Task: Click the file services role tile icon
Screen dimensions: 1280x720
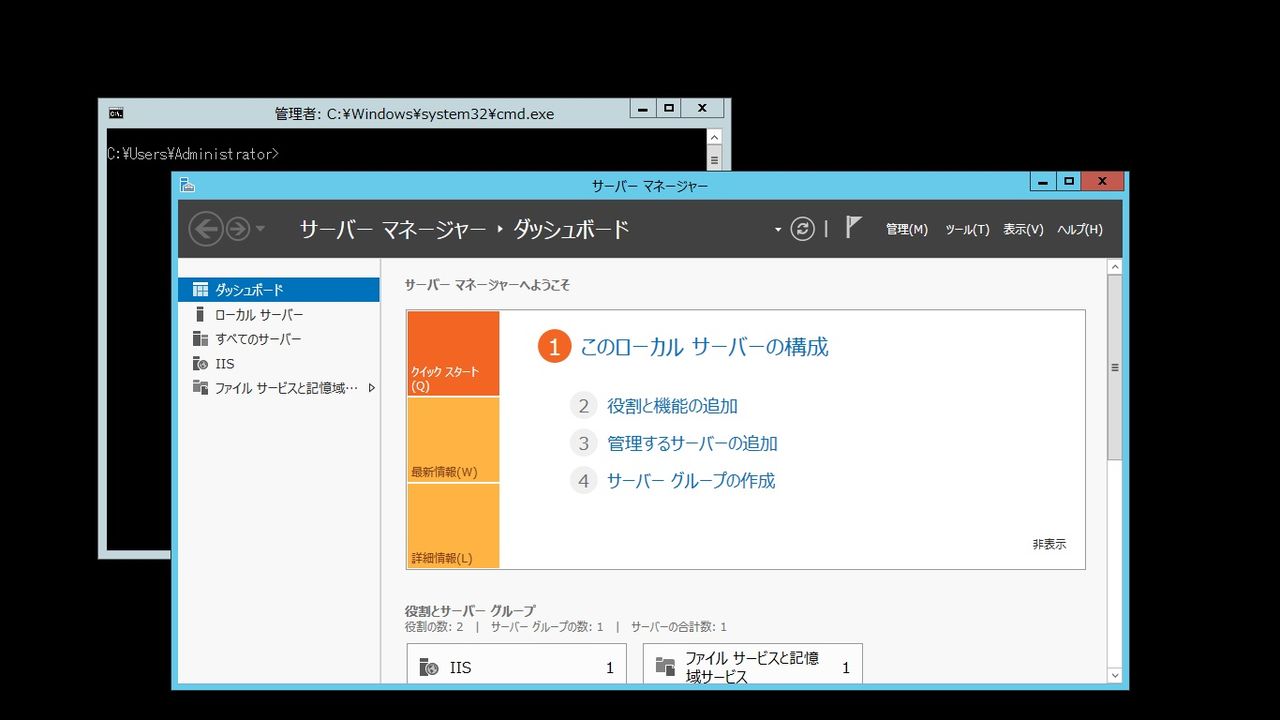Action: (665, 667)
